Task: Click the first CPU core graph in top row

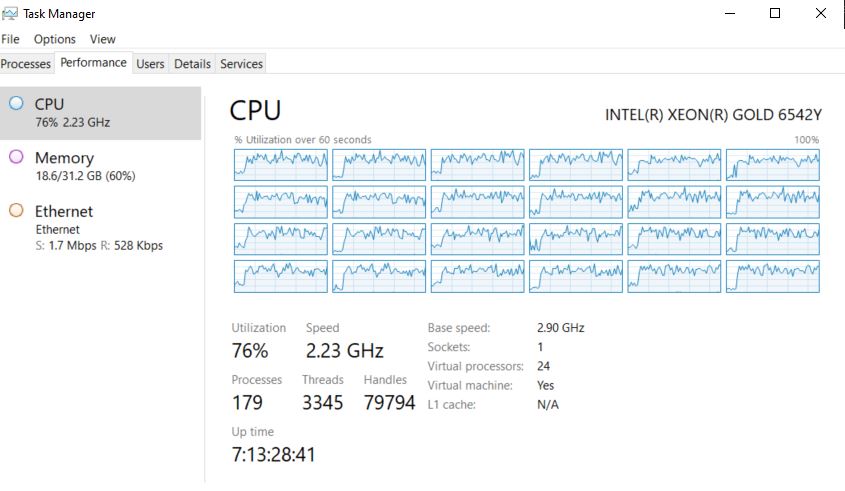Action: click(280, 165)
